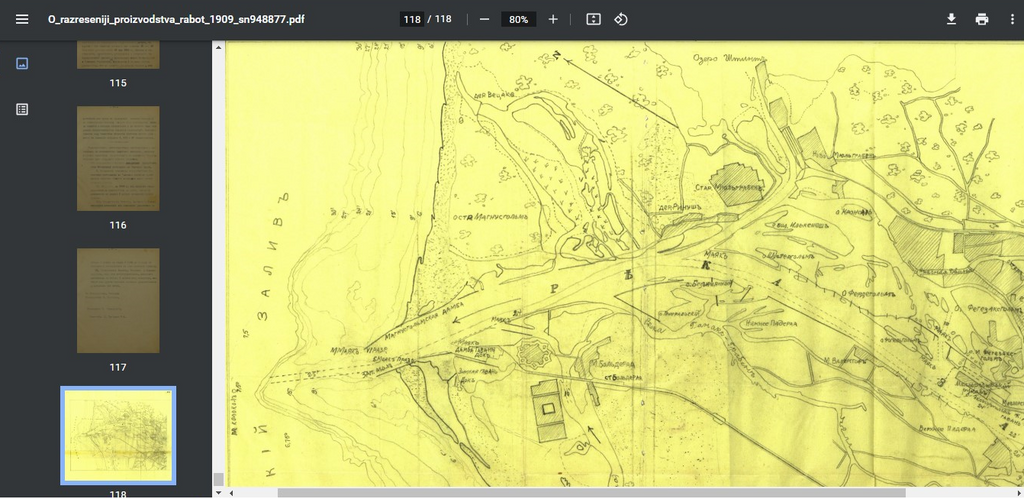Viewport: 1024px width, 499px height.
Task: Download the PDF file
Action: pyautogui.click(x=951, y=19)
